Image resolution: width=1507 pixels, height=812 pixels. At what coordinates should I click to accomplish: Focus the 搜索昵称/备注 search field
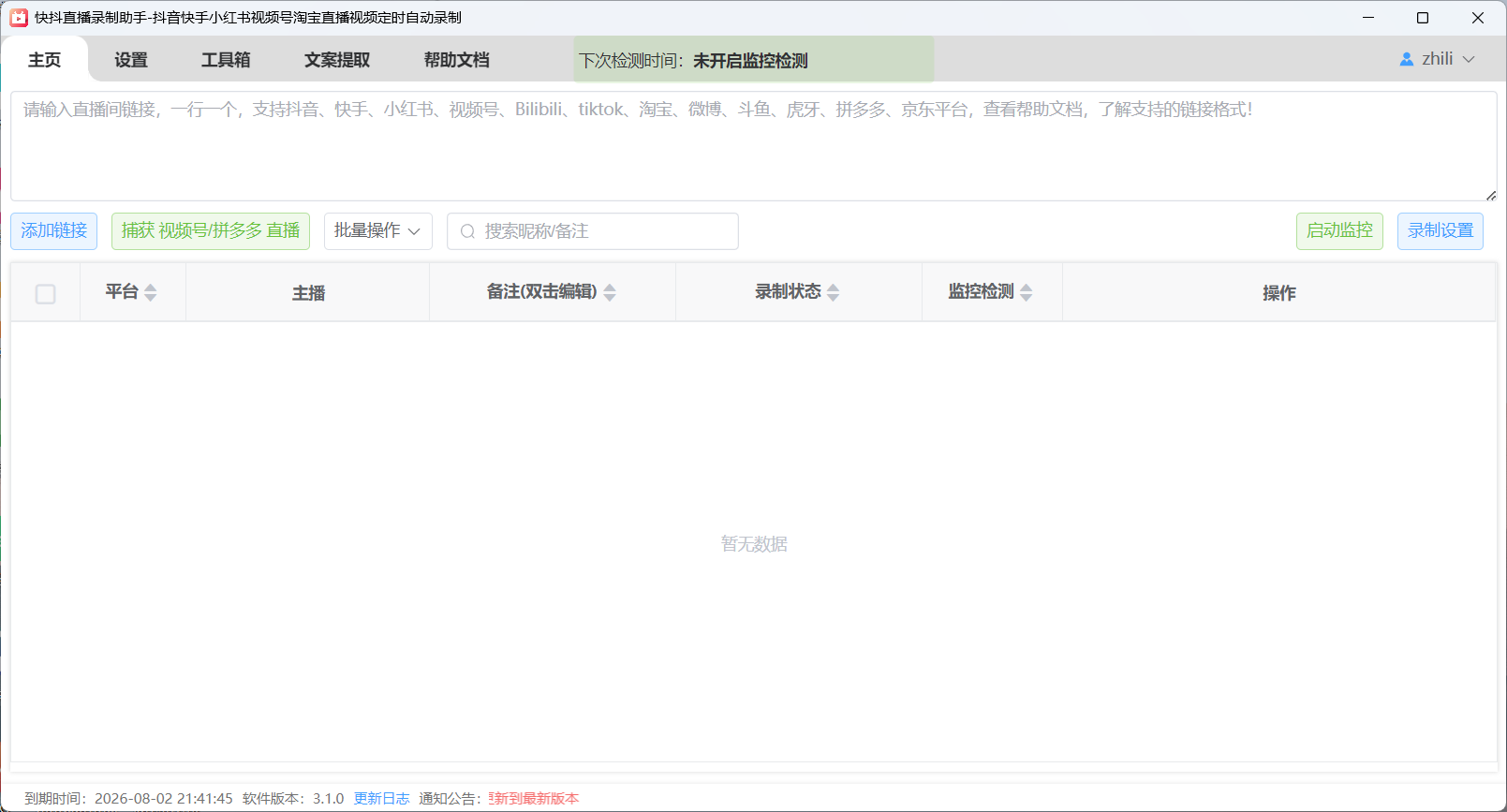coord(593,231)
